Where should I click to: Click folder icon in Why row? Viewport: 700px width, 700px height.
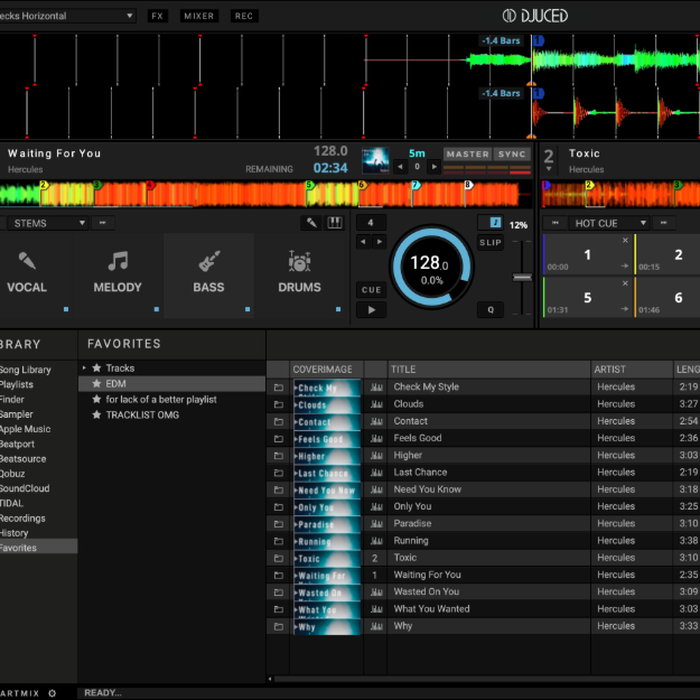(x=278, y=626)
